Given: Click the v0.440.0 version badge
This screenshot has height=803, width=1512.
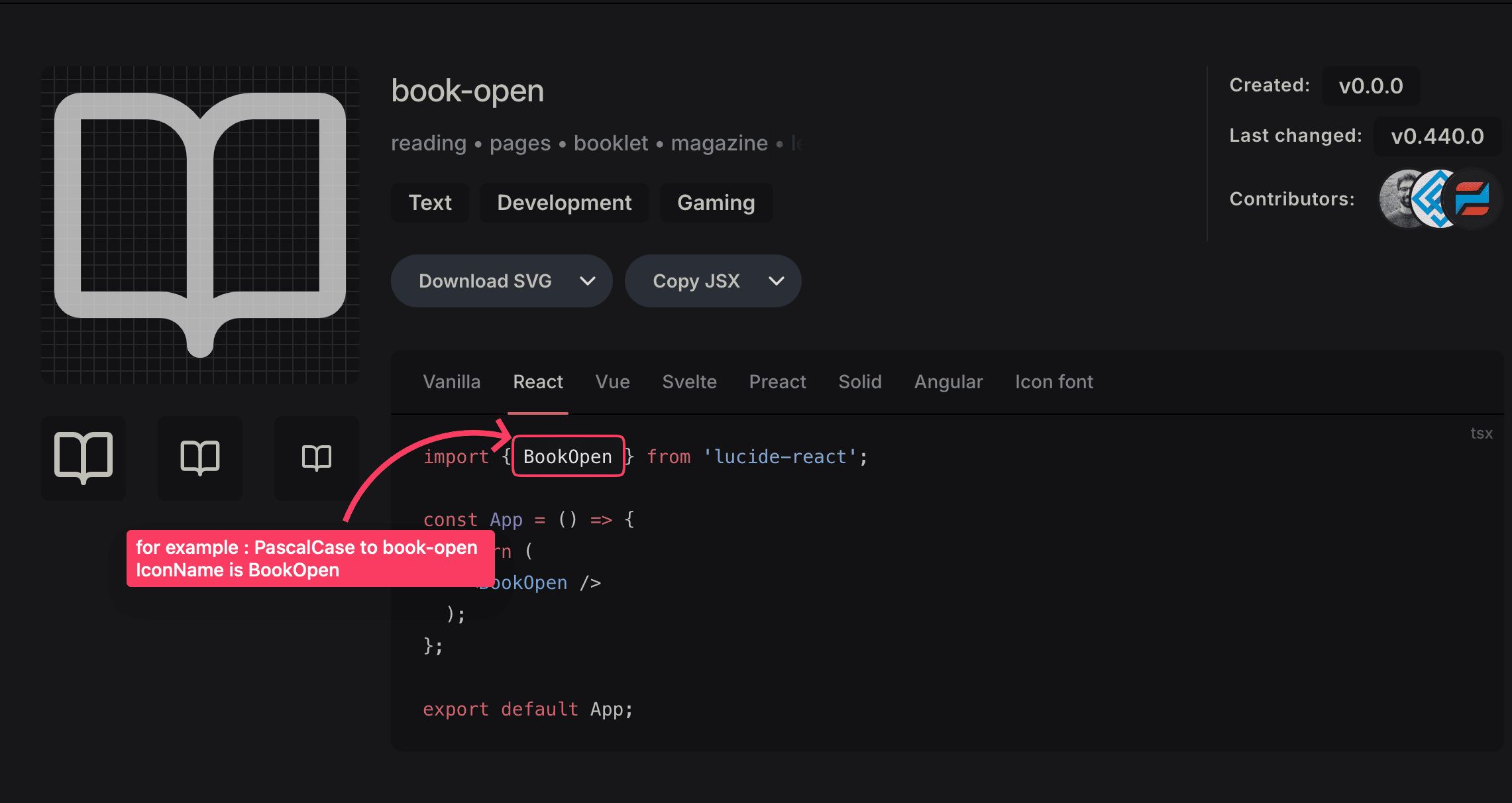Looking at the screenshot, I should [x=1437, y=136].
